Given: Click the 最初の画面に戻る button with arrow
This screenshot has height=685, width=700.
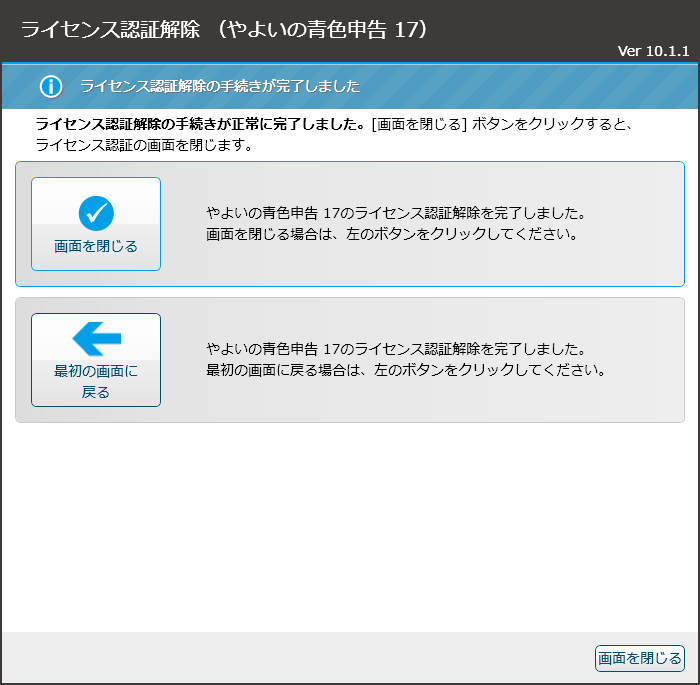Looking at the screenshot, I should (x=96, y=360).
